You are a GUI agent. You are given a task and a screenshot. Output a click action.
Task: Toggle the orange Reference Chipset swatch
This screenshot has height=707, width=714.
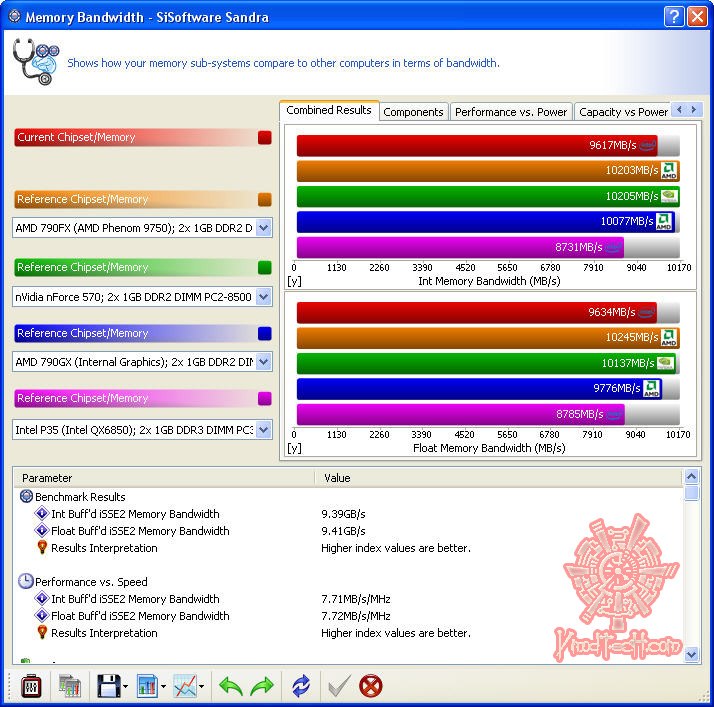(265, 199)
